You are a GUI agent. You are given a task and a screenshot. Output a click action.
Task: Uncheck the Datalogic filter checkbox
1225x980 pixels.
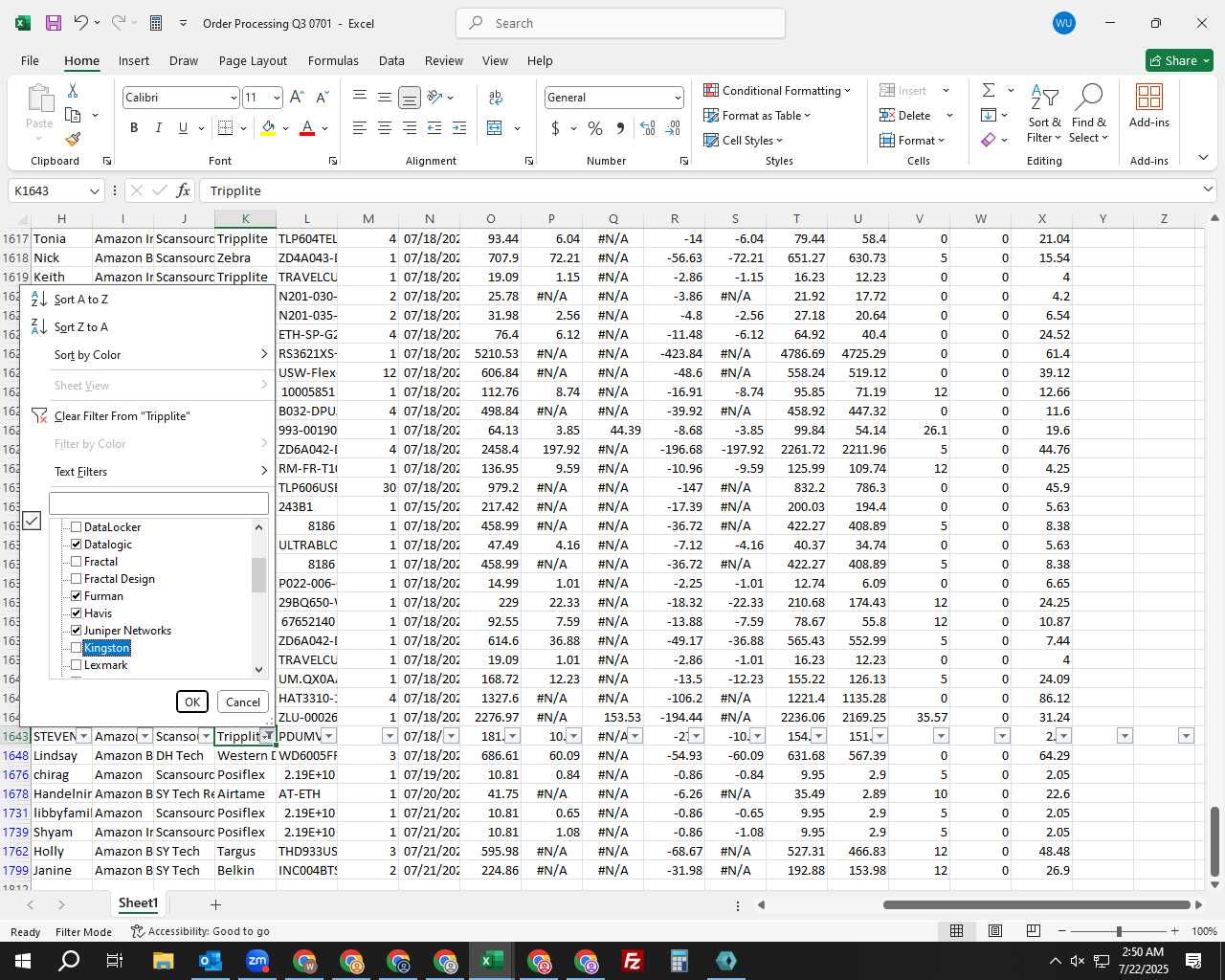point(77,545)
